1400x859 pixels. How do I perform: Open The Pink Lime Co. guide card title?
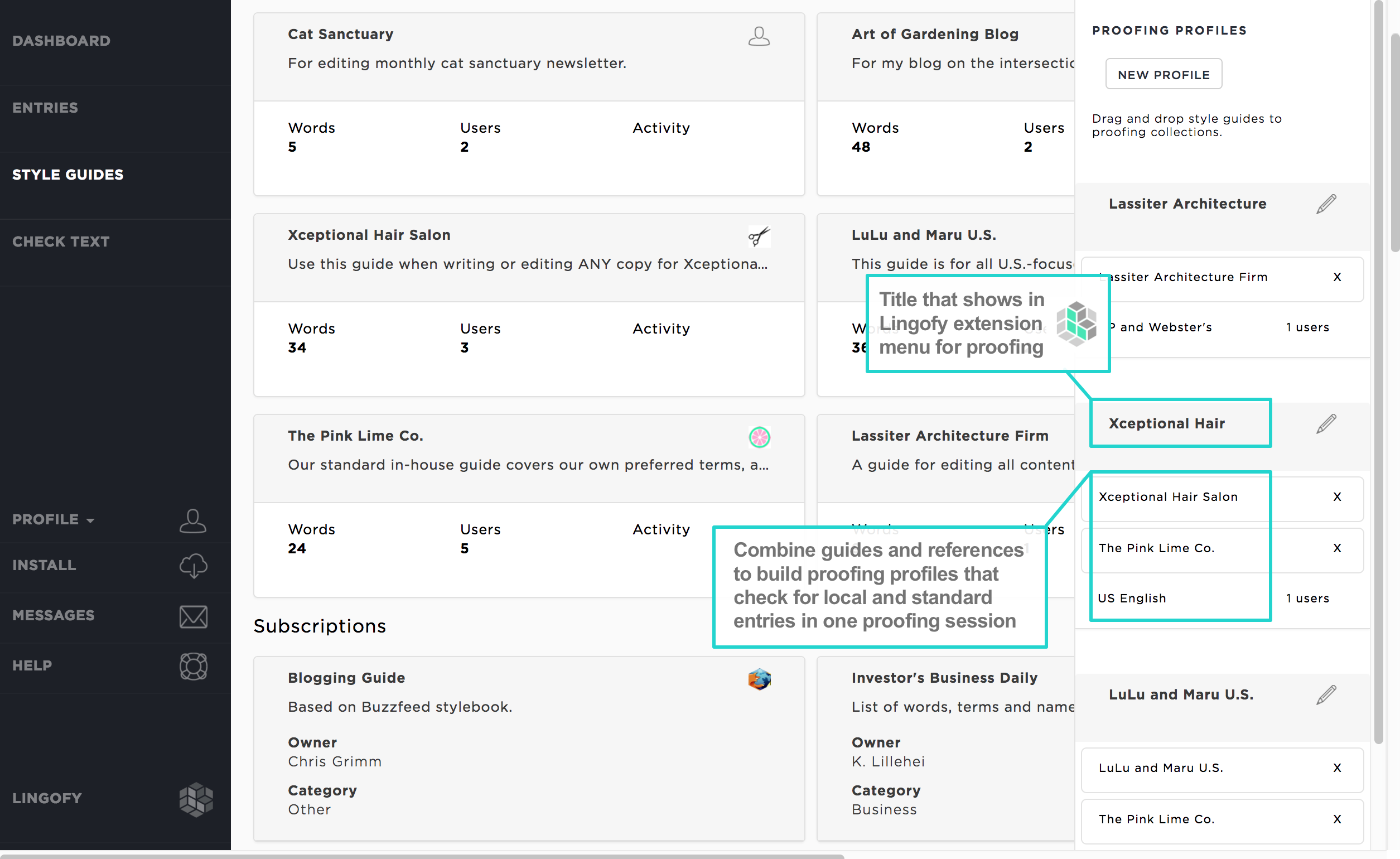(355, 436)
